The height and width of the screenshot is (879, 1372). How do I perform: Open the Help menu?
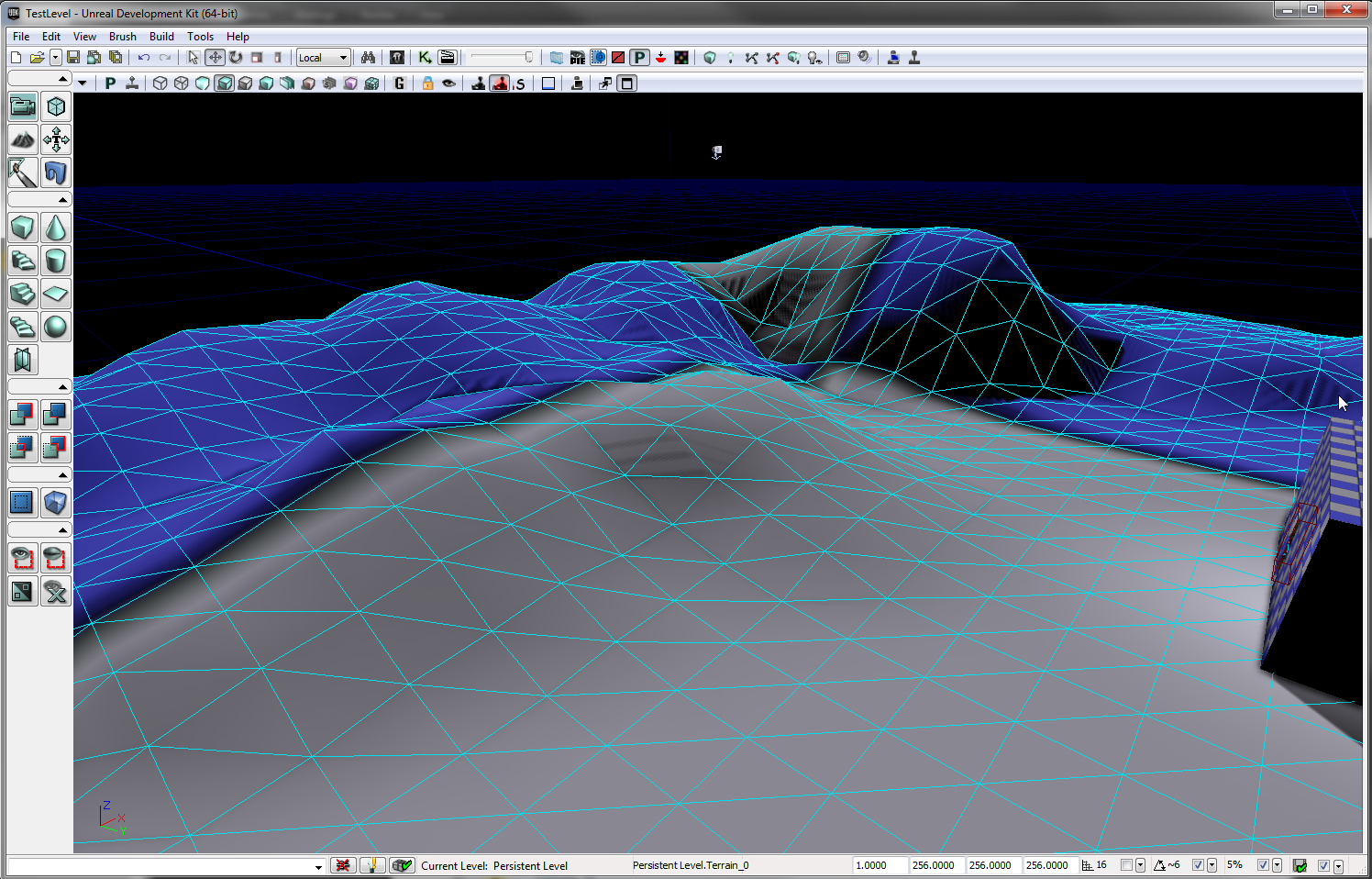click(238, 37)
